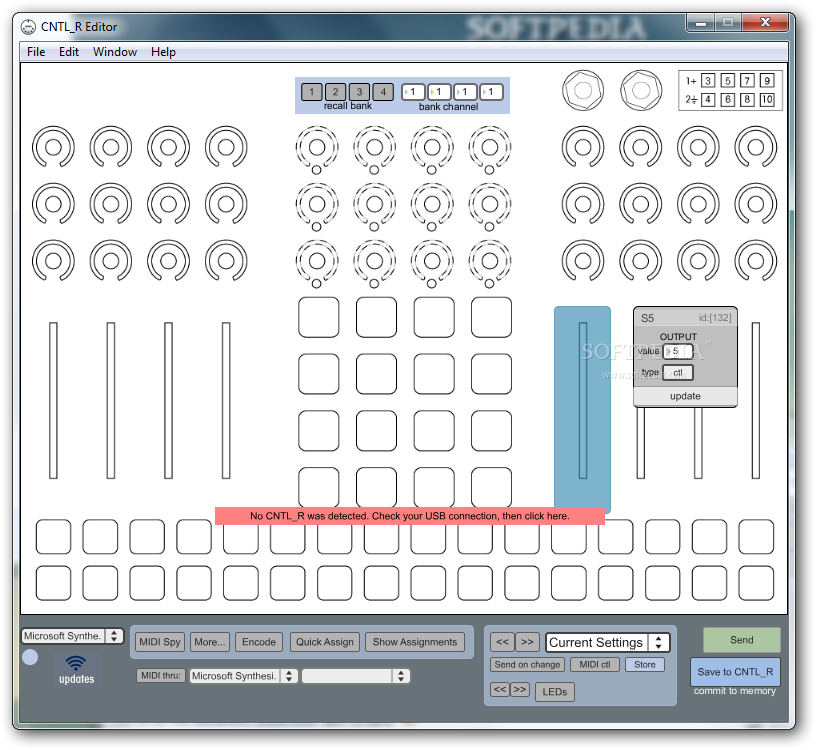Toggle checkbox 4 in the top-right grid

click(707, 99)
